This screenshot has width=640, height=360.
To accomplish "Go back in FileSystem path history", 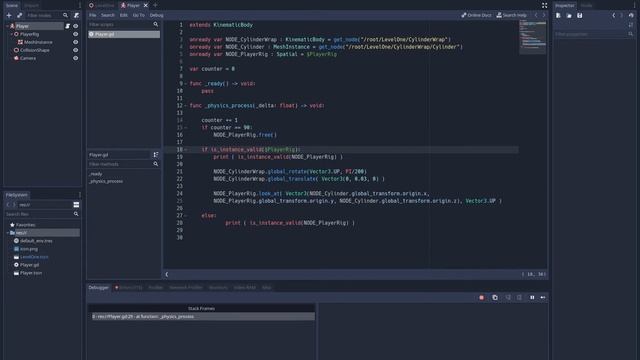I will pyautogui.click(x=8, y=204).
